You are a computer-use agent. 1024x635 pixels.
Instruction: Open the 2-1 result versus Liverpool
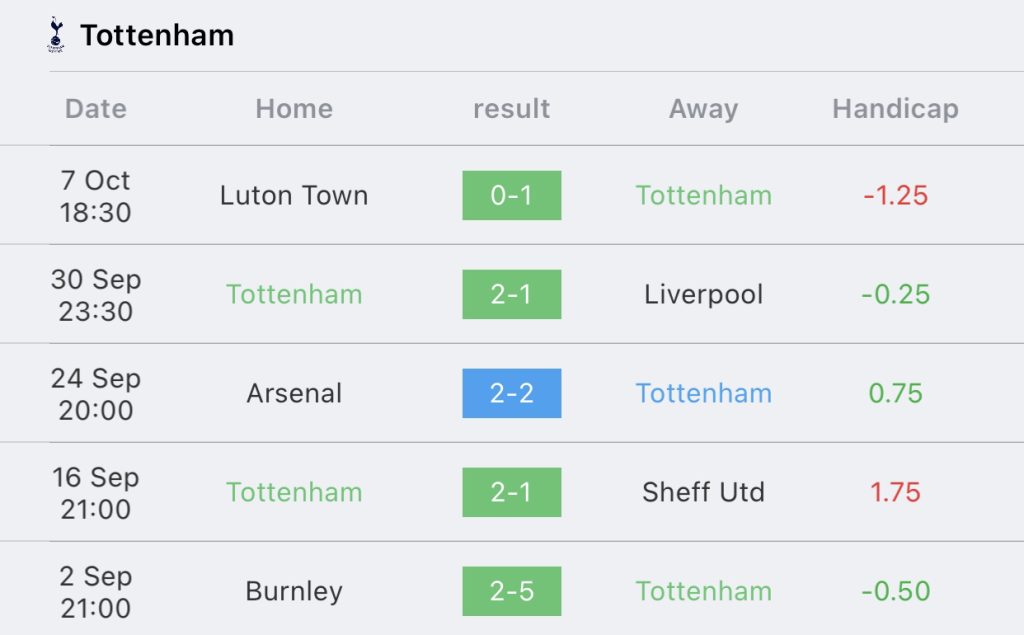pos(511,294)
